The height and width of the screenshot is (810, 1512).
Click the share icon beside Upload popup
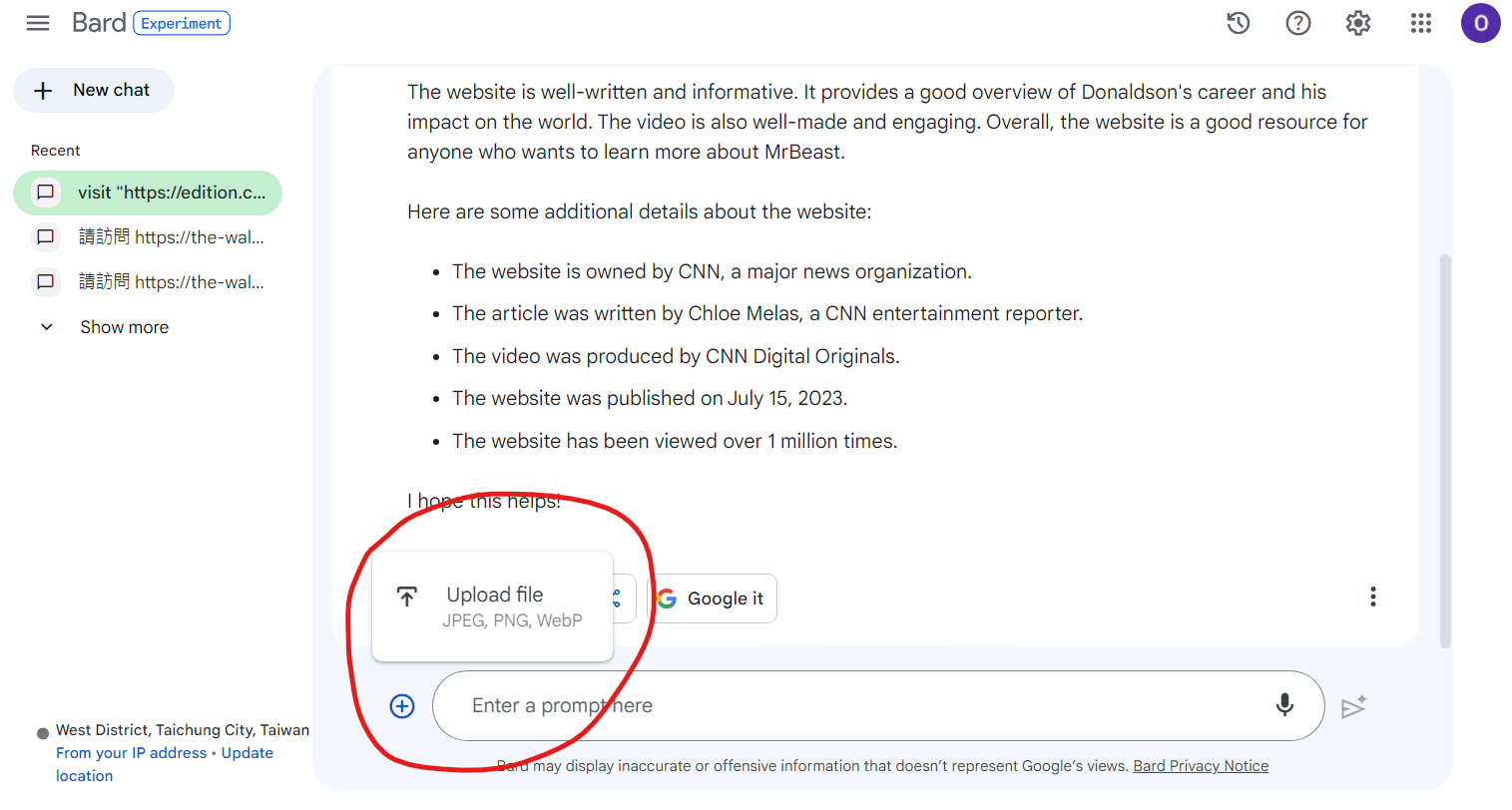(x=618, y=599)
